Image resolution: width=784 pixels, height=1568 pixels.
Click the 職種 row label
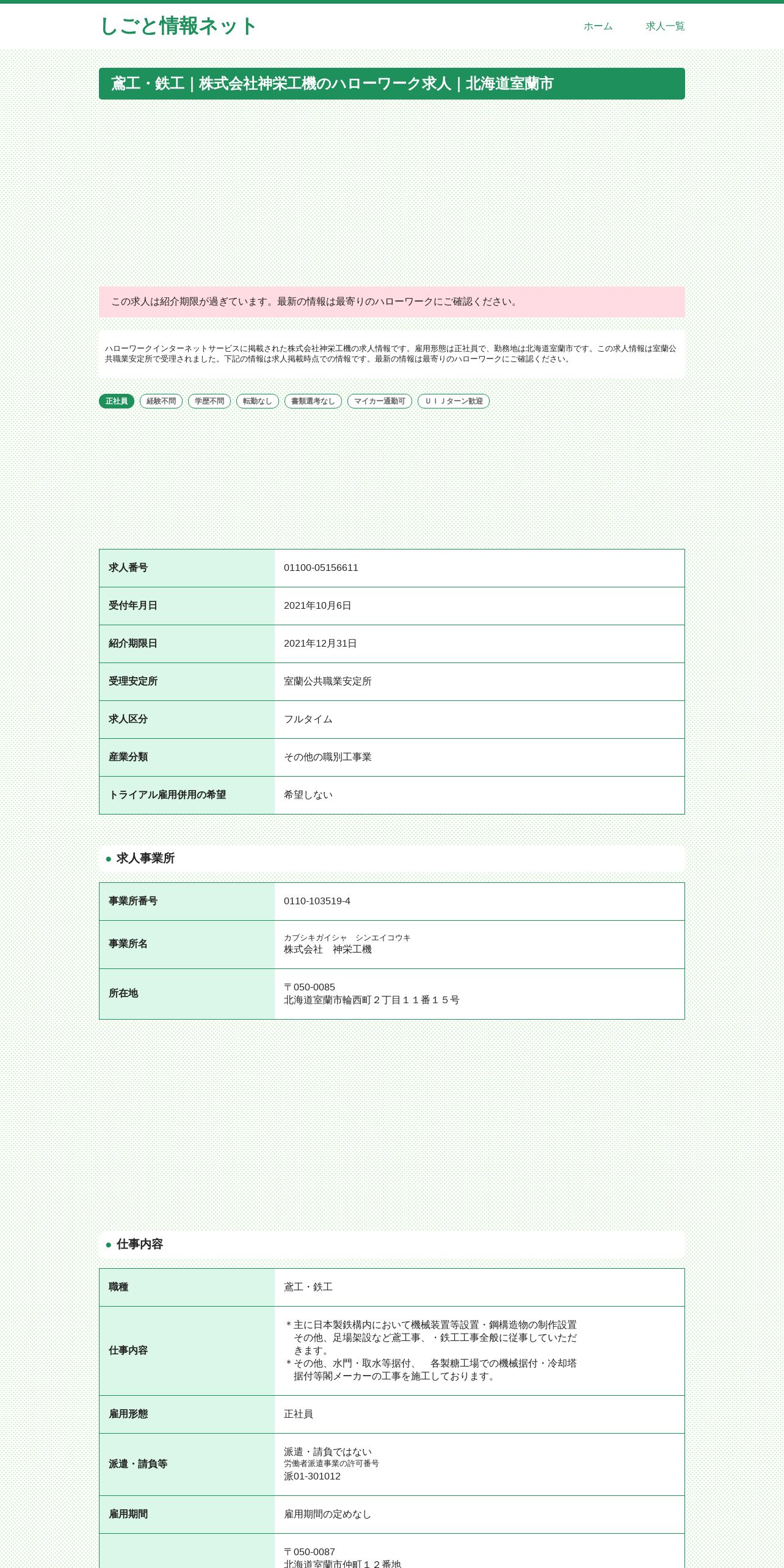(x=118, y=1287)
